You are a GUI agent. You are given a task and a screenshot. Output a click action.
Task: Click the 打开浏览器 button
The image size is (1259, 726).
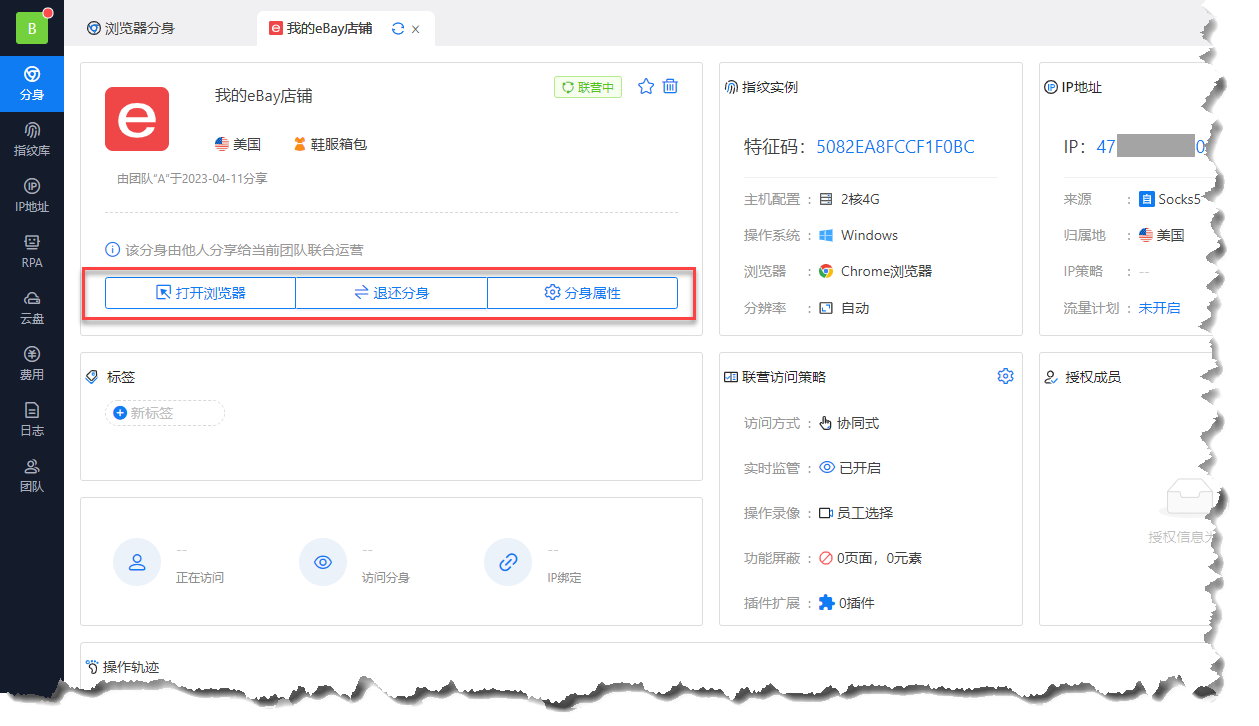(x=200, y=293)
